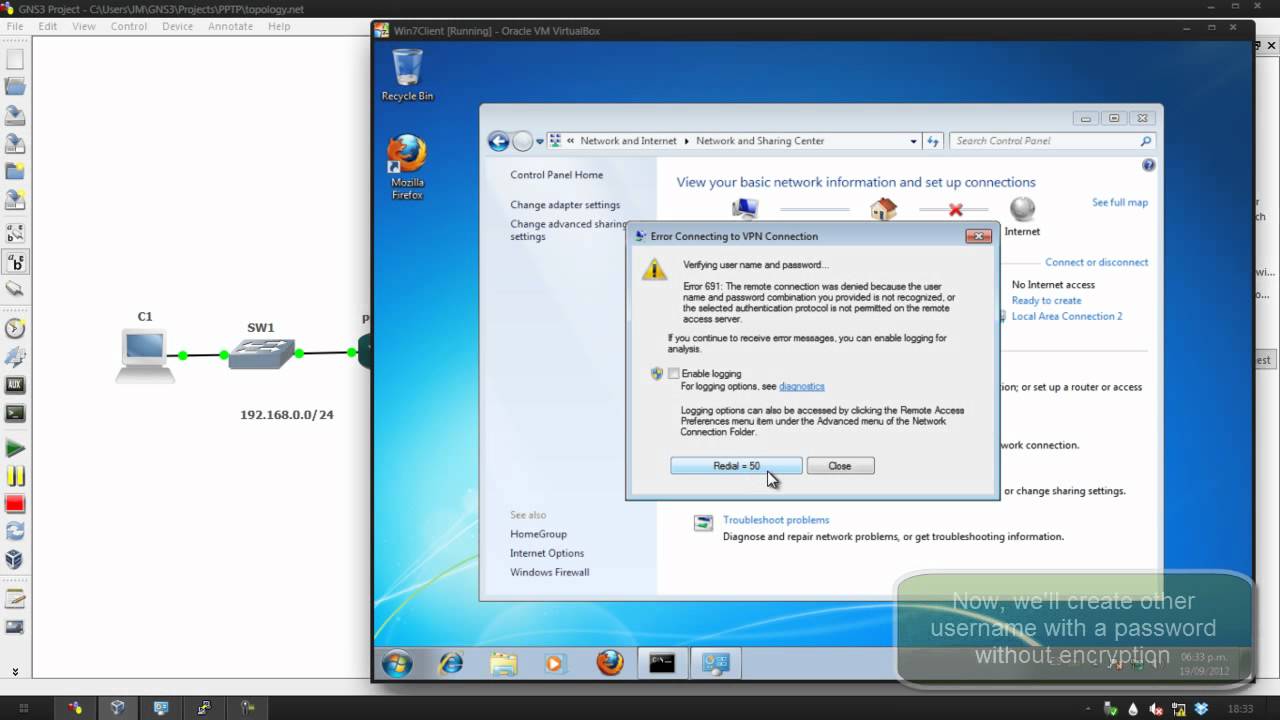This screenshot has height=720, width=1280.
Task: Open Firefox from Win7 taskbar
Action: [609, 663]
